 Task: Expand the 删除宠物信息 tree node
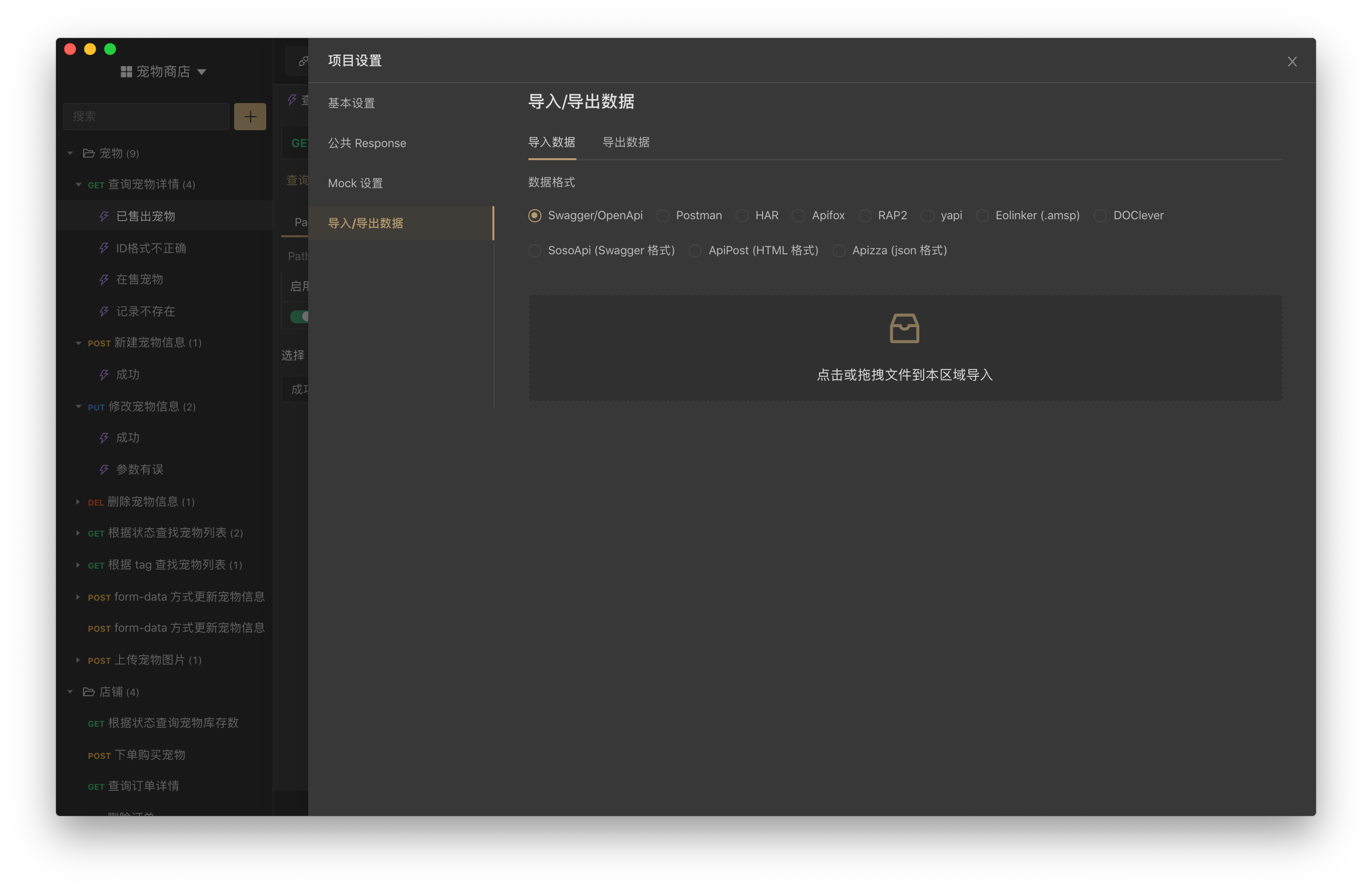point(78,502)
